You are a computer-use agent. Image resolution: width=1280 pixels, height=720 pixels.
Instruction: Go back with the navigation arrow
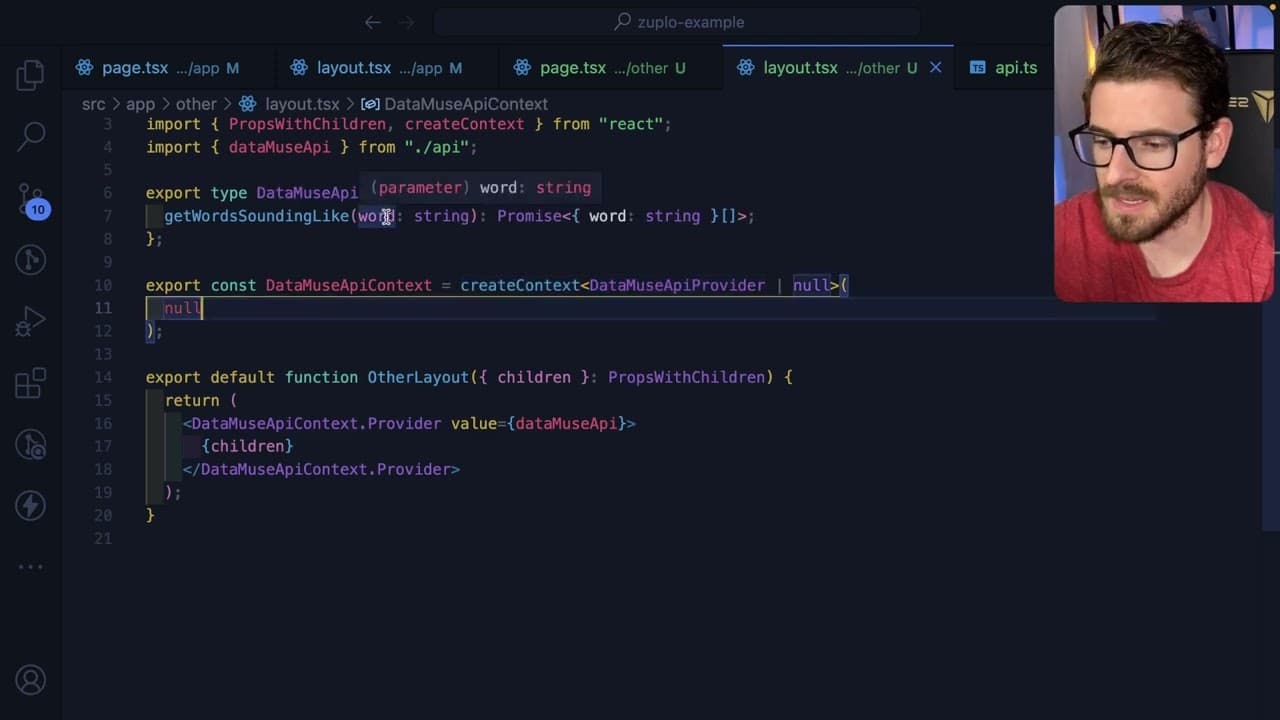[373, 22]
